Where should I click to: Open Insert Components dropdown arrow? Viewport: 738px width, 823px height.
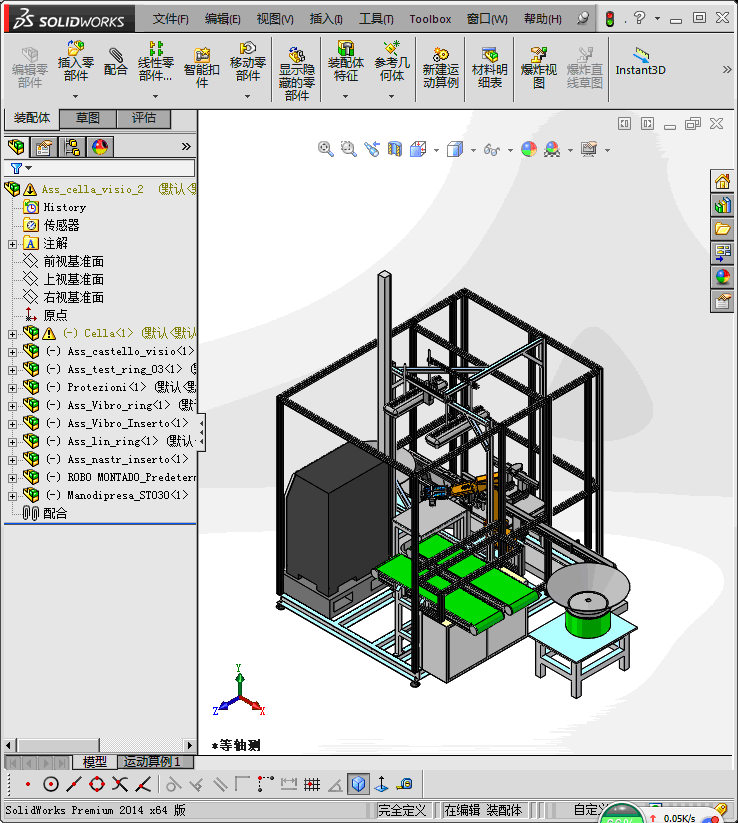pyautogui.click(x=75, y=96)
